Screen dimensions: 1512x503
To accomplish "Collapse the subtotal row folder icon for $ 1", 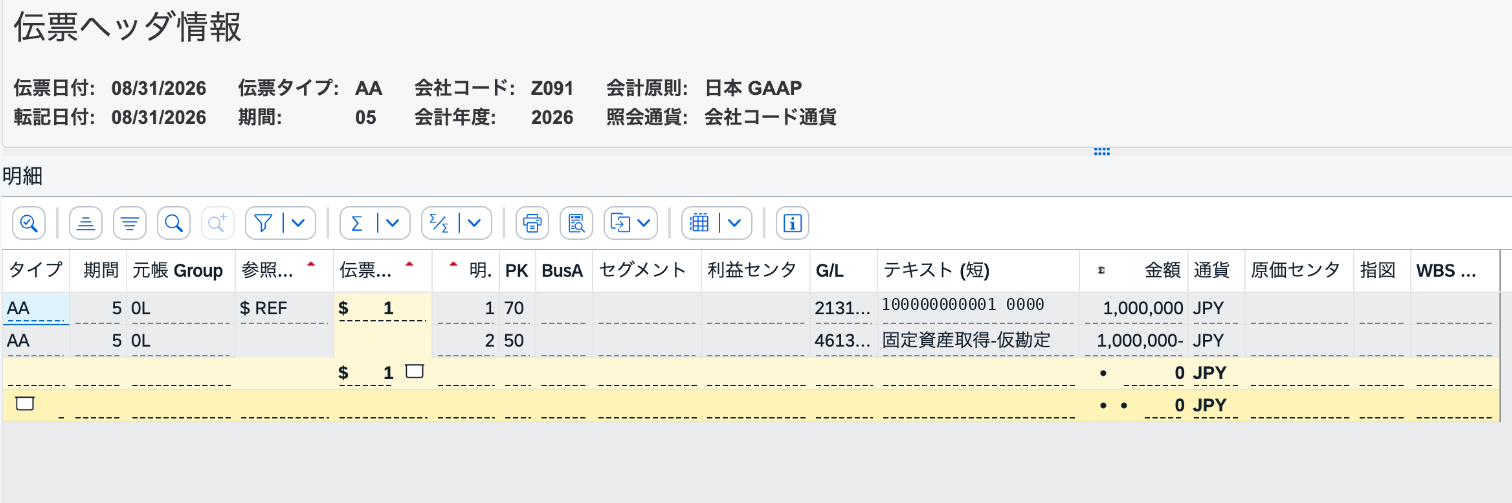I will coord(414,372).
